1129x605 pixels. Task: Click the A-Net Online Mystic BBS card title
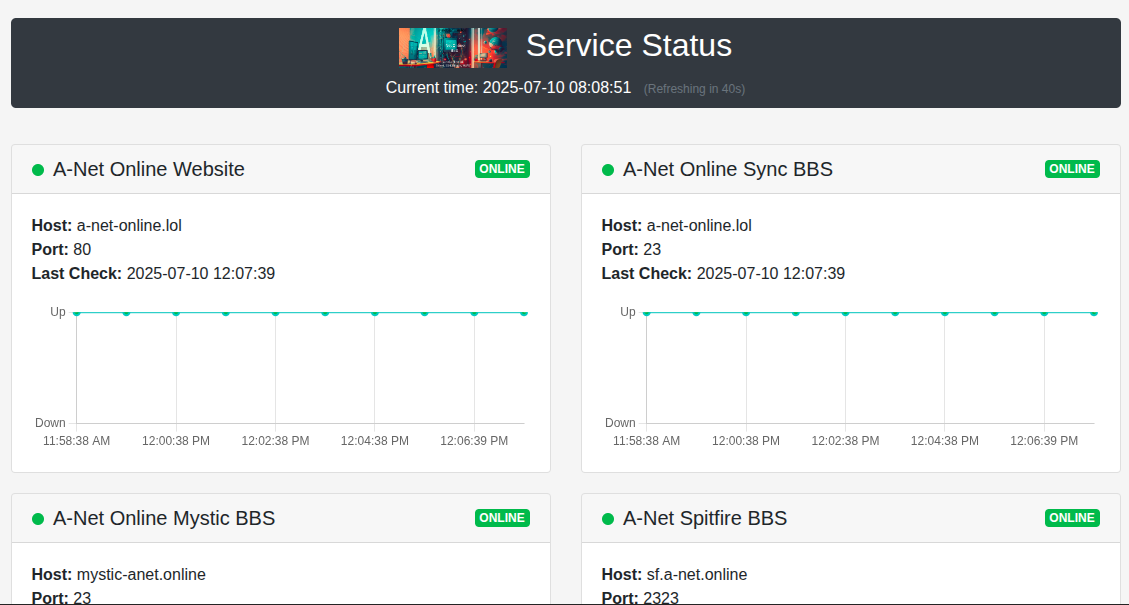pyautogui.click(x=164, y=518)
